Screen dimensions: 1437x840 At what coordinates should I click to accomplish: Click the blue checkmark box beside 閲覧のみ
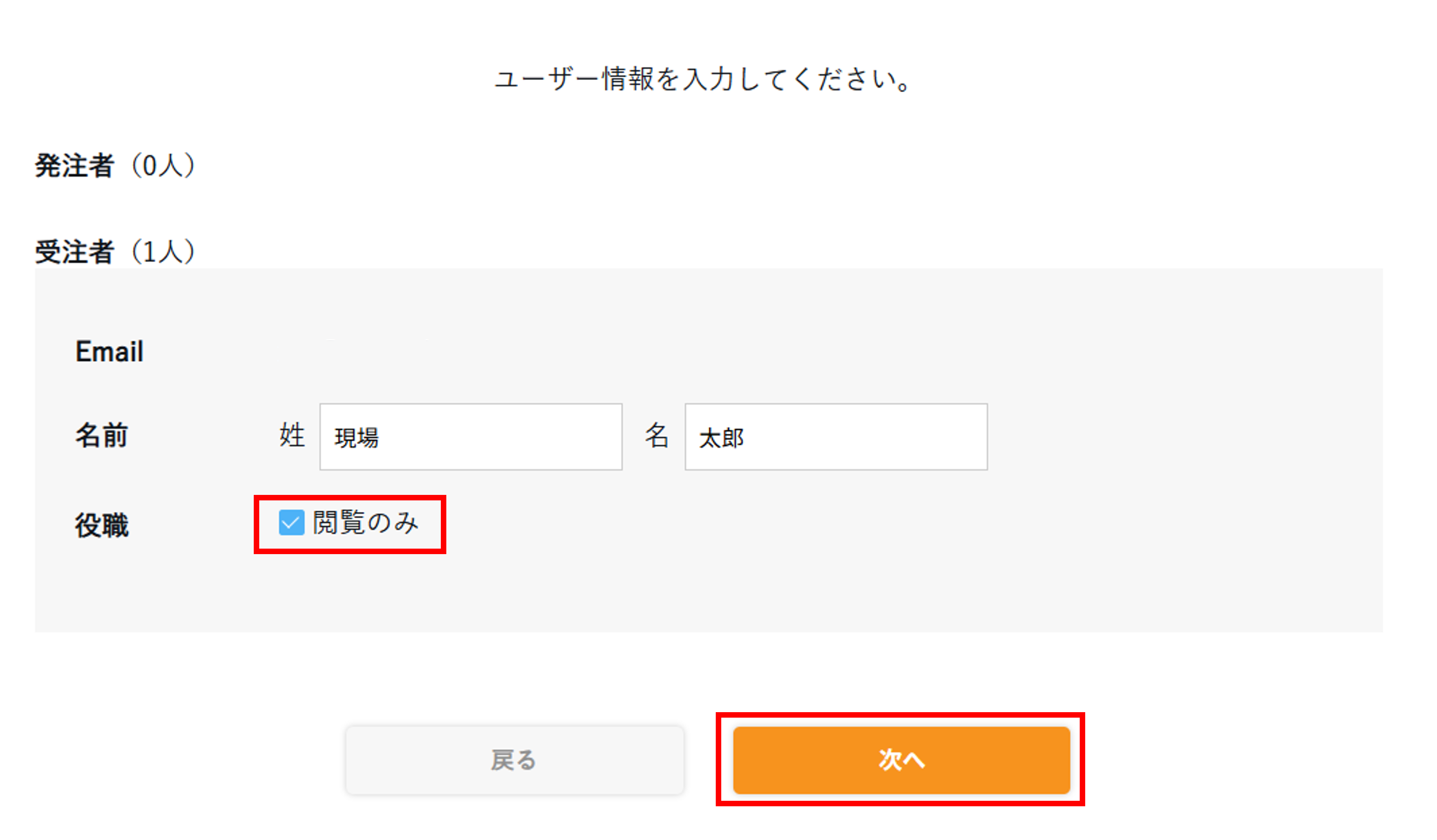pos(291,523)
